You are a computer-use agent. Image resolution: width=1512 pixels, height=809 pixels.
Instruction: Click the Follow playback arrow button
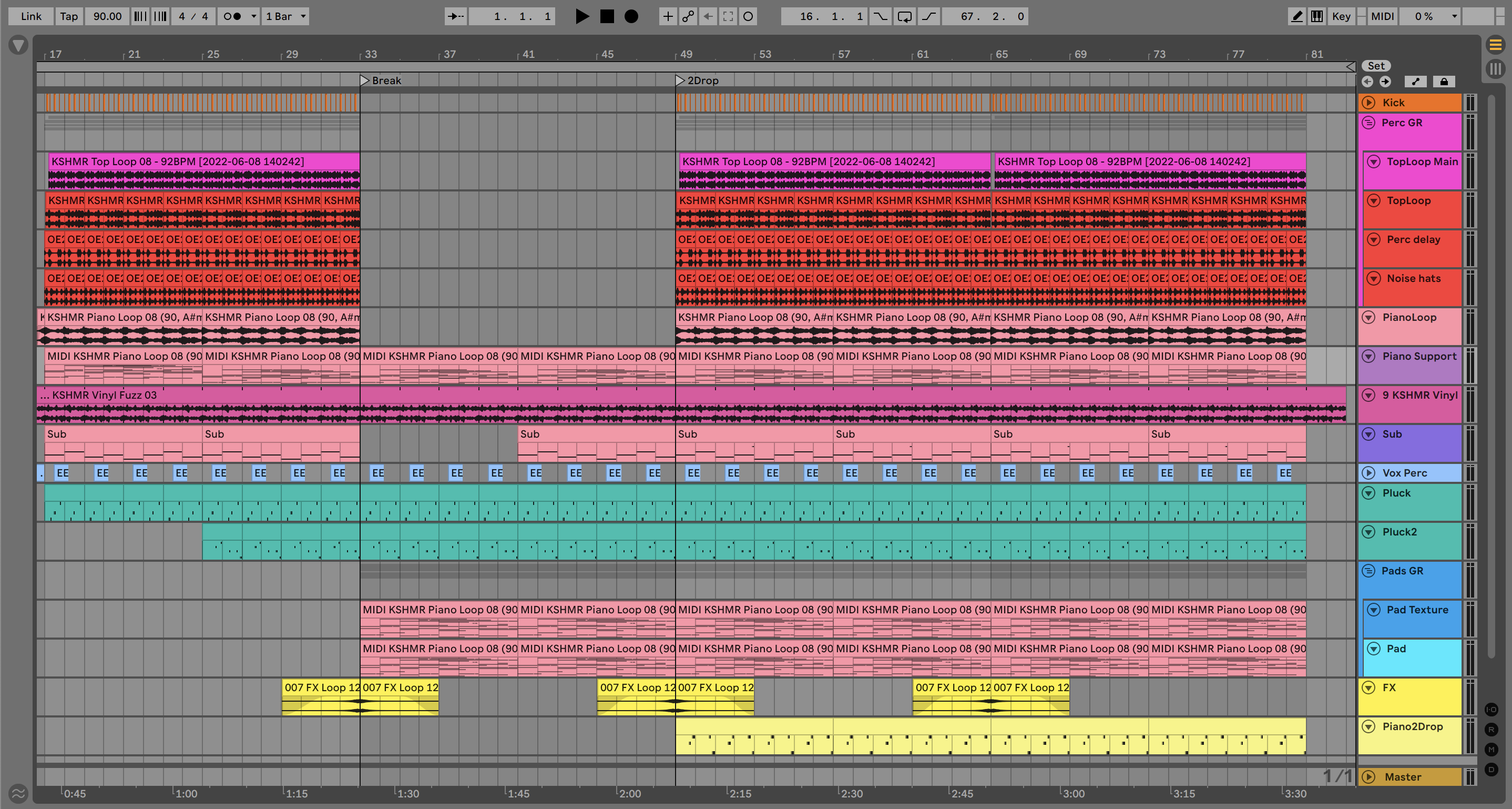tap(455, 16)
